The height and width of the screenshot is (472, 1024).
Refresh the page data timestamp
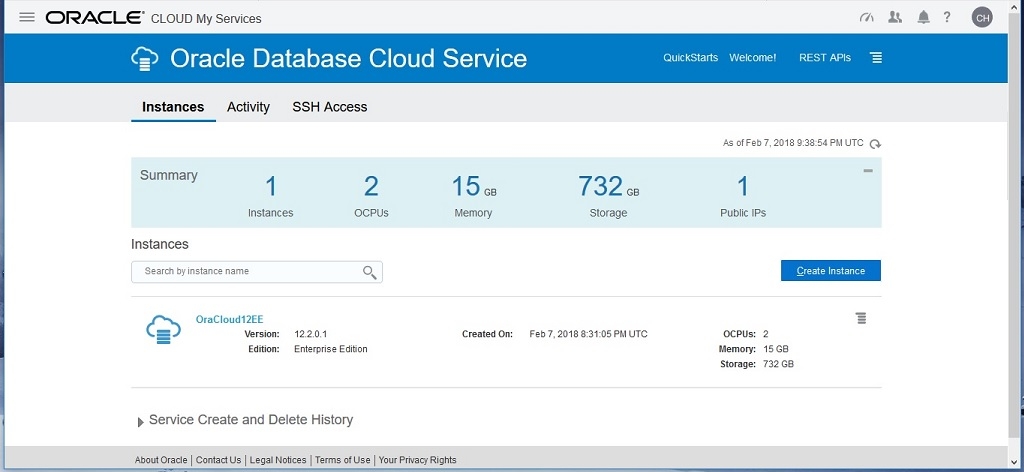pos(876,144)
